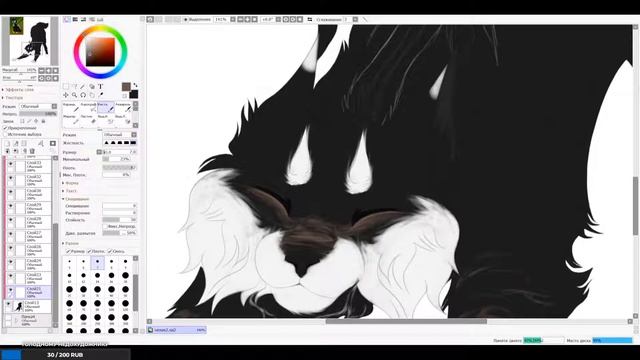Select the lasso selection tool
This screenshot has height=360, width=640.
click(74, 87)
